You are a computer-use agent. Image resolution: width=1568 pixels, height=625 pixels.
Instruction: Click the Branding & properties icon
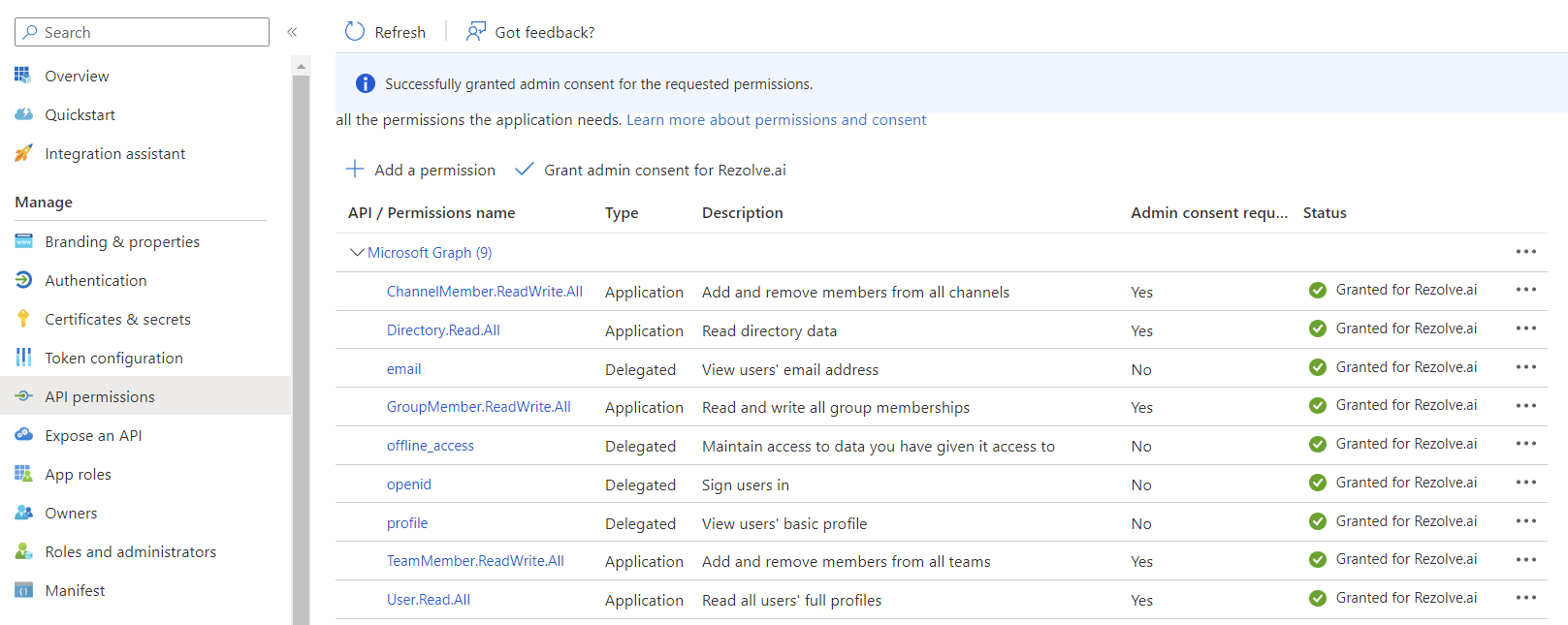point(23,241)
